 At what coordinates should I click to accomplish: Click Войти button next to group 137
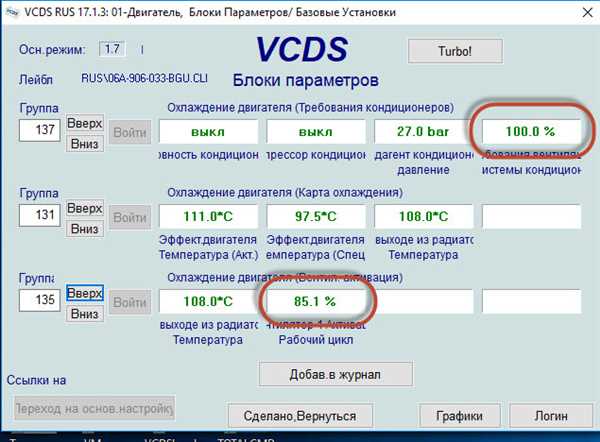(130, 132)
